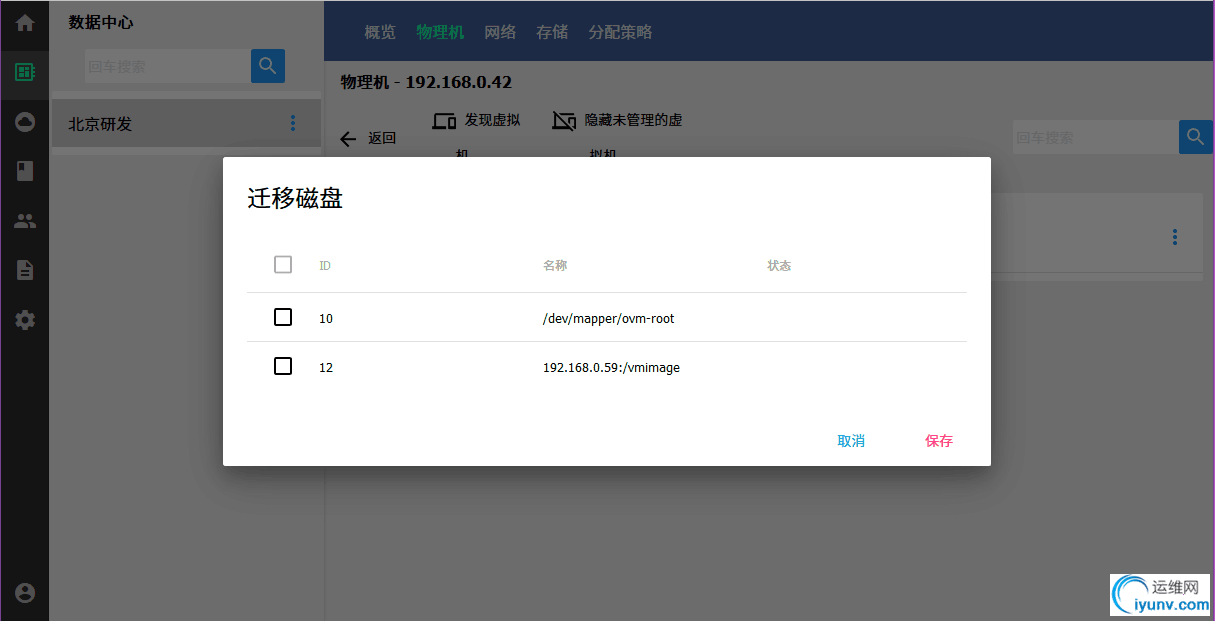
Task: Switch to the 网络 tab
Action: click(500, 32)
